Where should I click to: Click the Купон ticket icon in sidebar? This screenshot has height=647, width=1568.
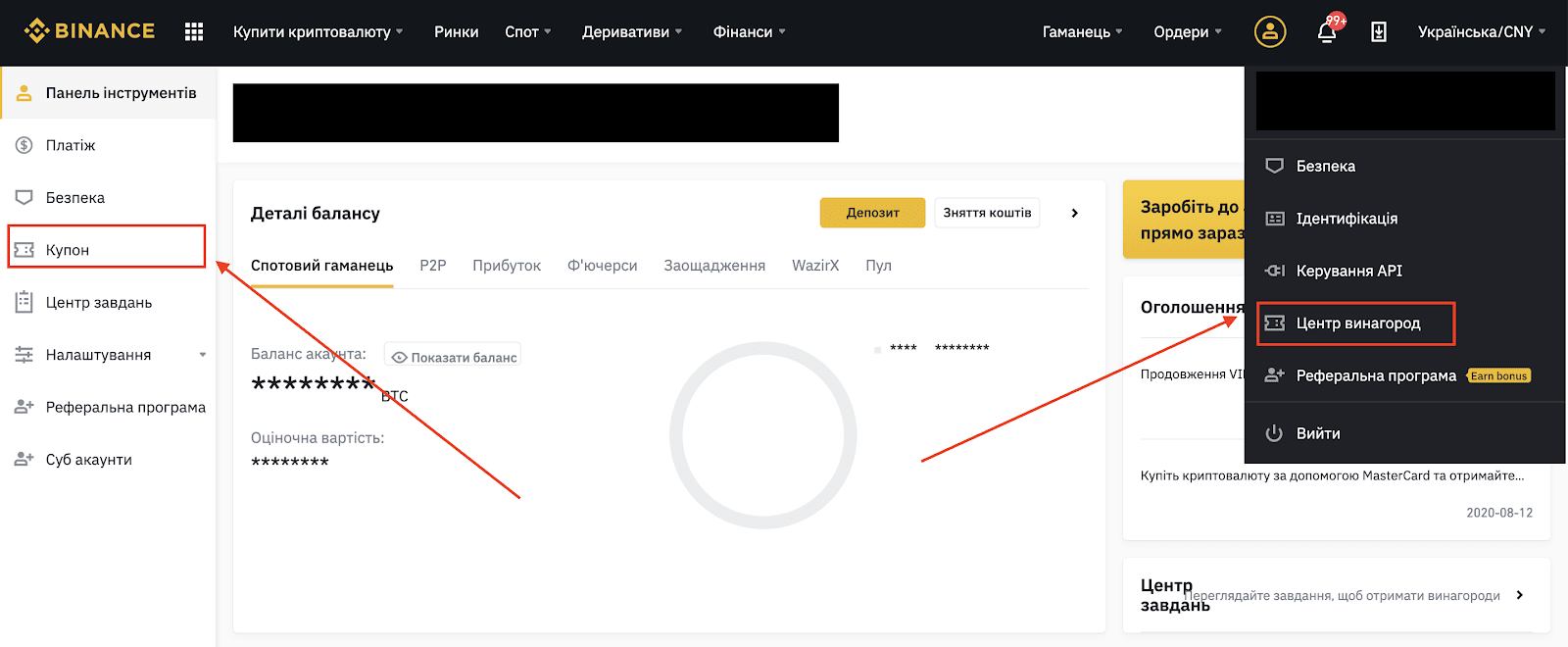click(x=24, y=250)
